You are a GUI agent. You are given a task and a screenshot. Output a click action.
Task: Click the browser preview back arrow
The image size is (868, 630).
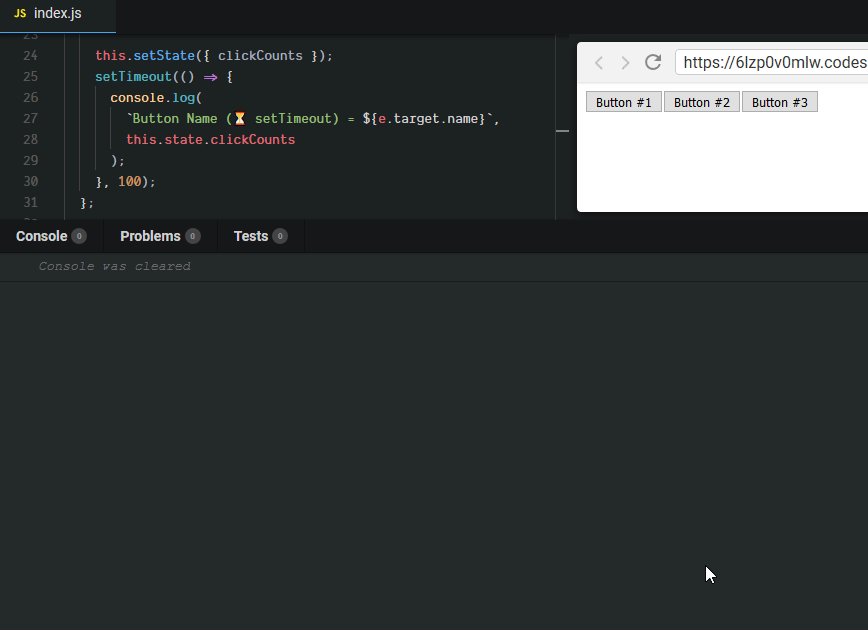click(x=599, y=63)
